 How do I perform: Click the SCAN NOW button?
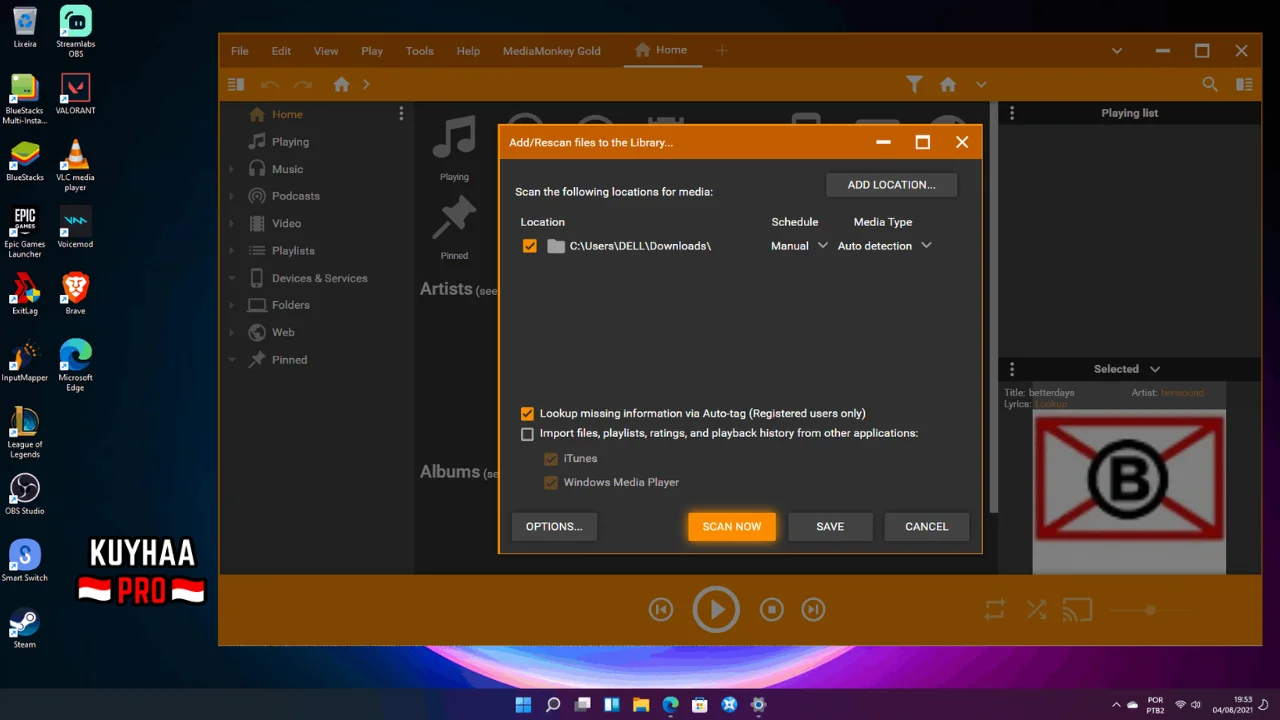point(731,526)
